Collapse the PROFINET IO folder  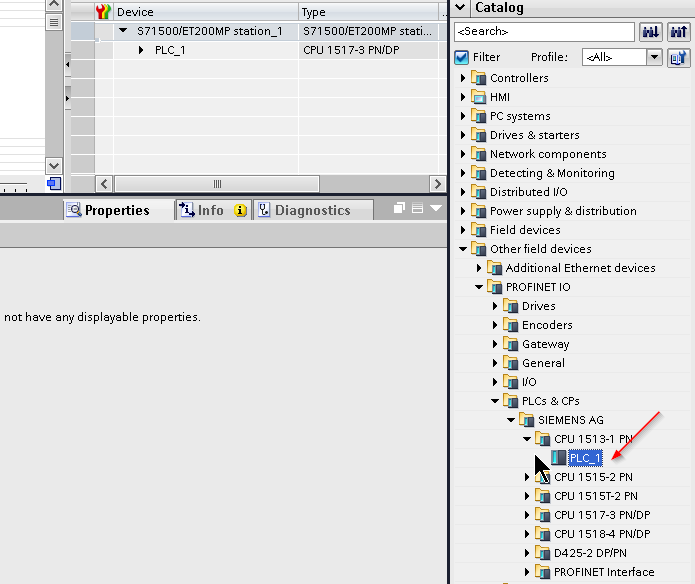[479, 287]
